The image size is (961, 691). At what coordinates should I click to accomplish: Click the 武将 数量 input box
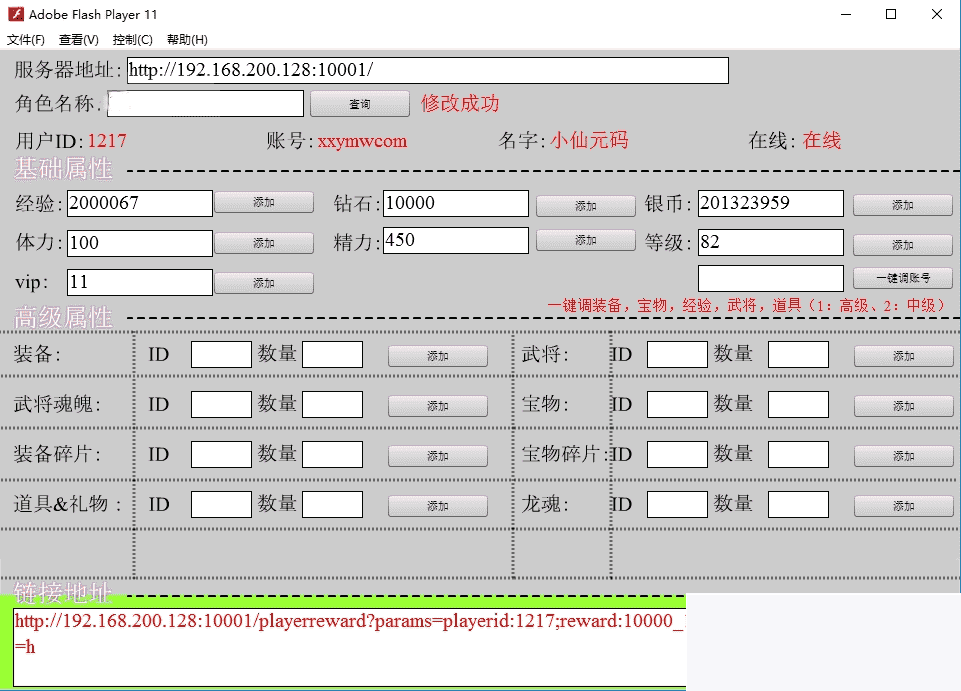pos(798,355)
